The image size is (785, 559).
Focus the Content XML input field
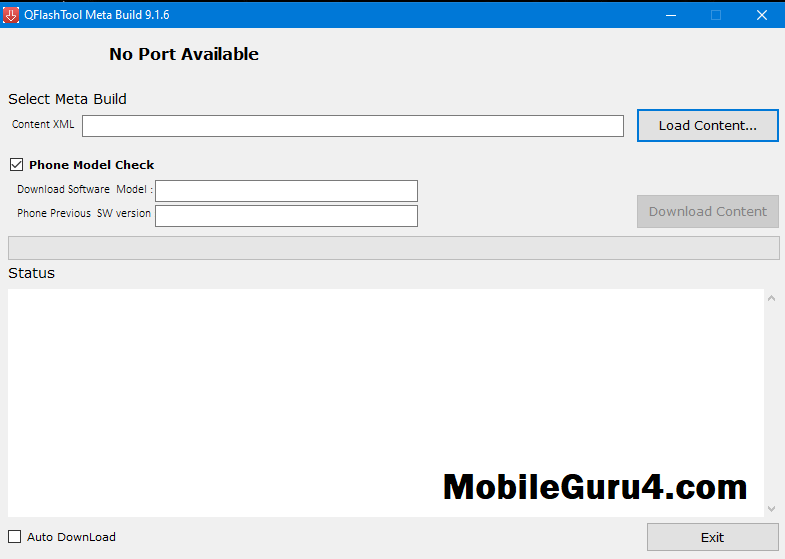click(353, 126)
